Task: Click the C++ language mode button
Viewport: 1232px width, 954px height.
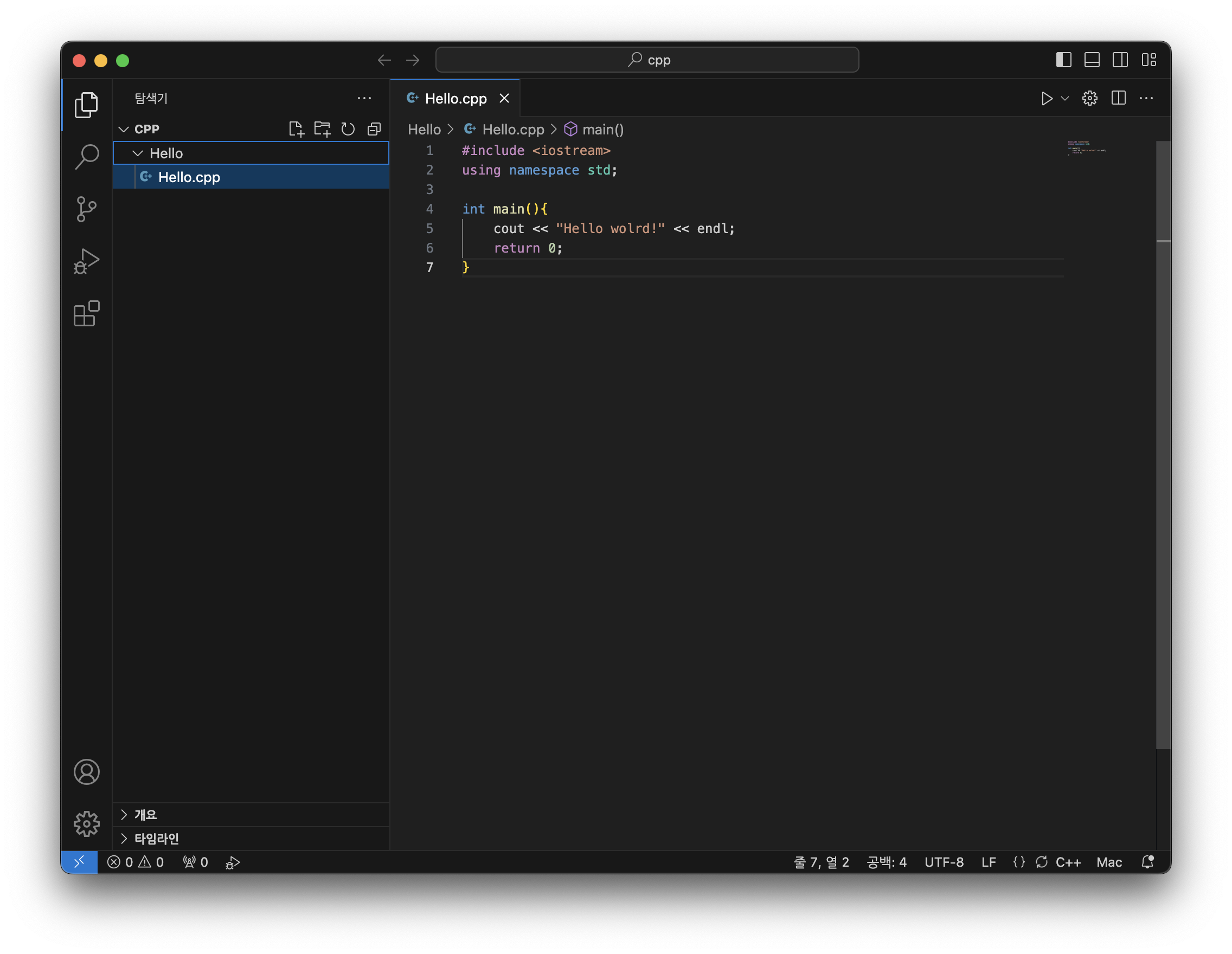Action: pyautogui.click(x=1068, y=862)
